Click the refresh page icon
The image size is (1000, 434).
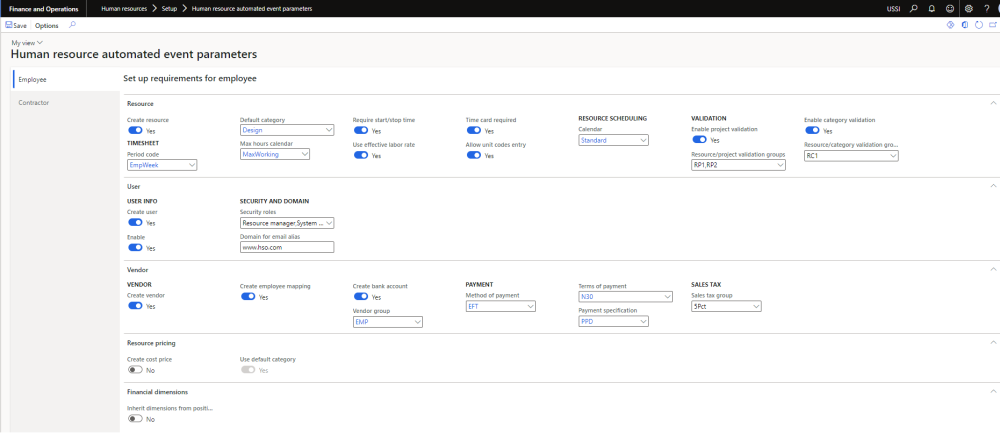[978, 25]
